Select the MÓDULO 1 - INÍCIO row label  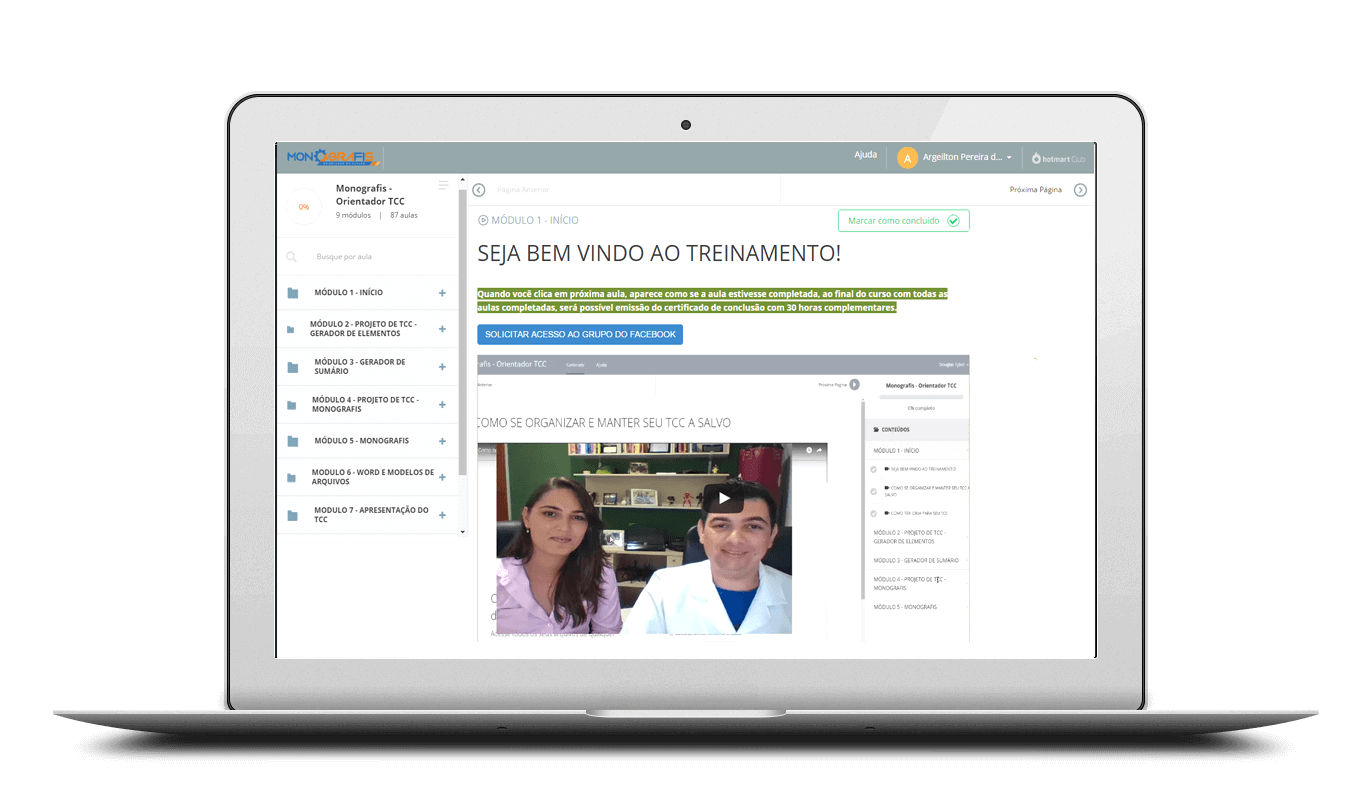pyautogui.click(x=348, y=293)
